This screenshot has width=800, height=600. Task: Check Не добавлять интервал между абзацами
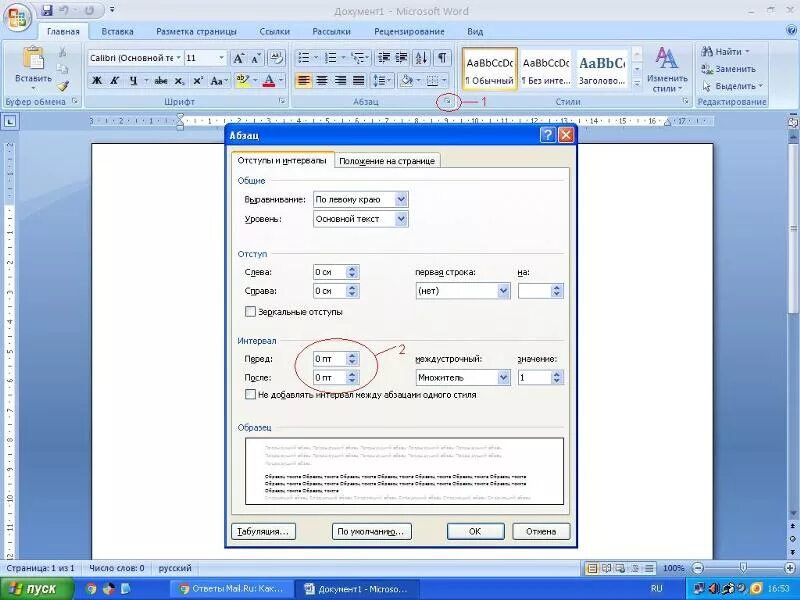point(250,394)
